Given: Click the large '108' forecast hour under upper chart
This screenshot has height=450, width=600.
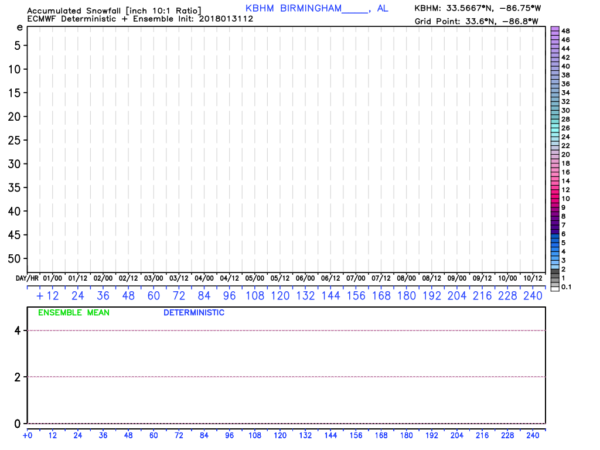Looking at the screenshot, I should tap(255, 296).
